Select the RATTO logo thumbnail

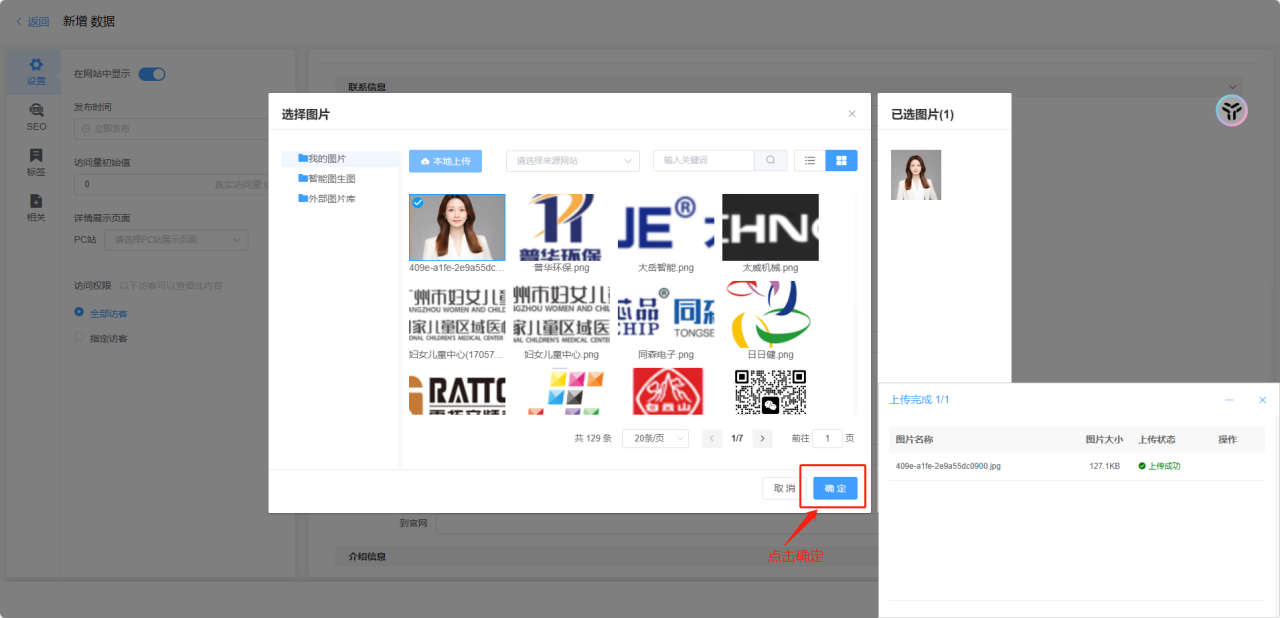(457, 391)
